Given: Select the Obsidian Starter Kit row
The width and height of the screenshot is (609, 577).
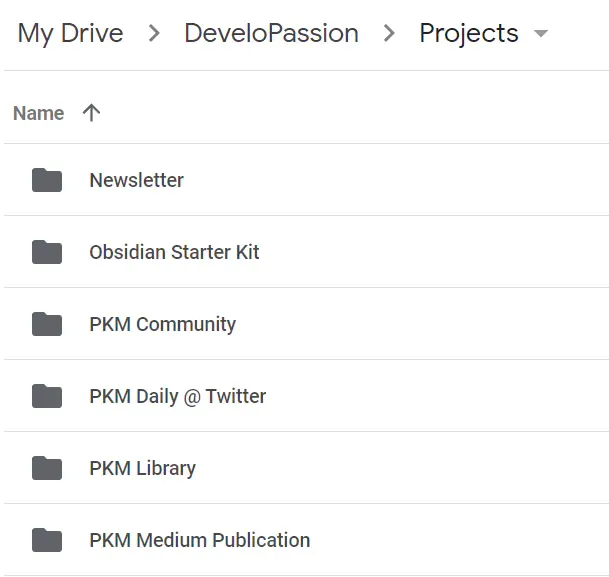Looking at the screenshot, I should click(306, 252).
